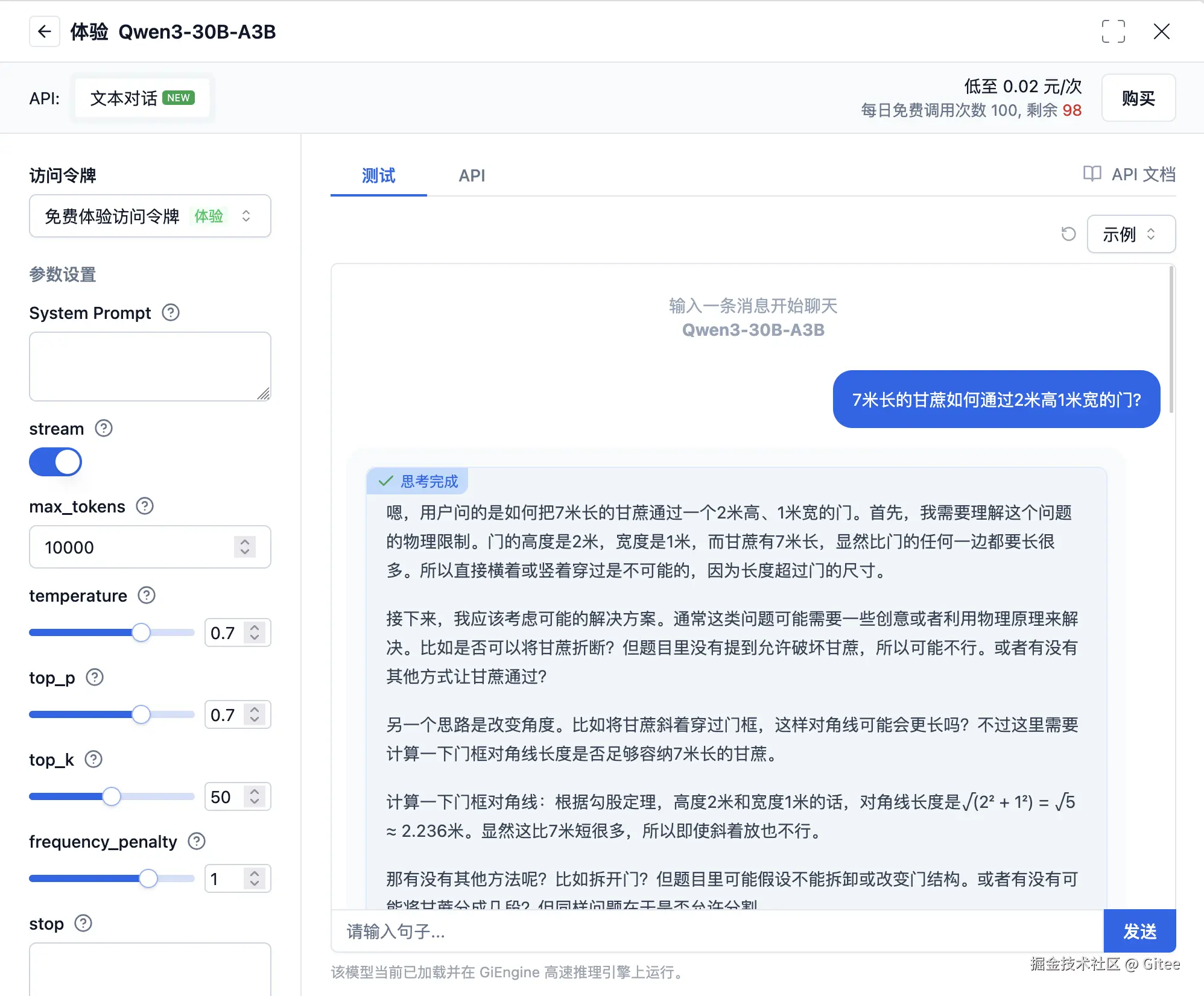The width and height of the screenshot is (1204, 996).
Task: Click the top_k slider handle
Action: tap(112, 796)
